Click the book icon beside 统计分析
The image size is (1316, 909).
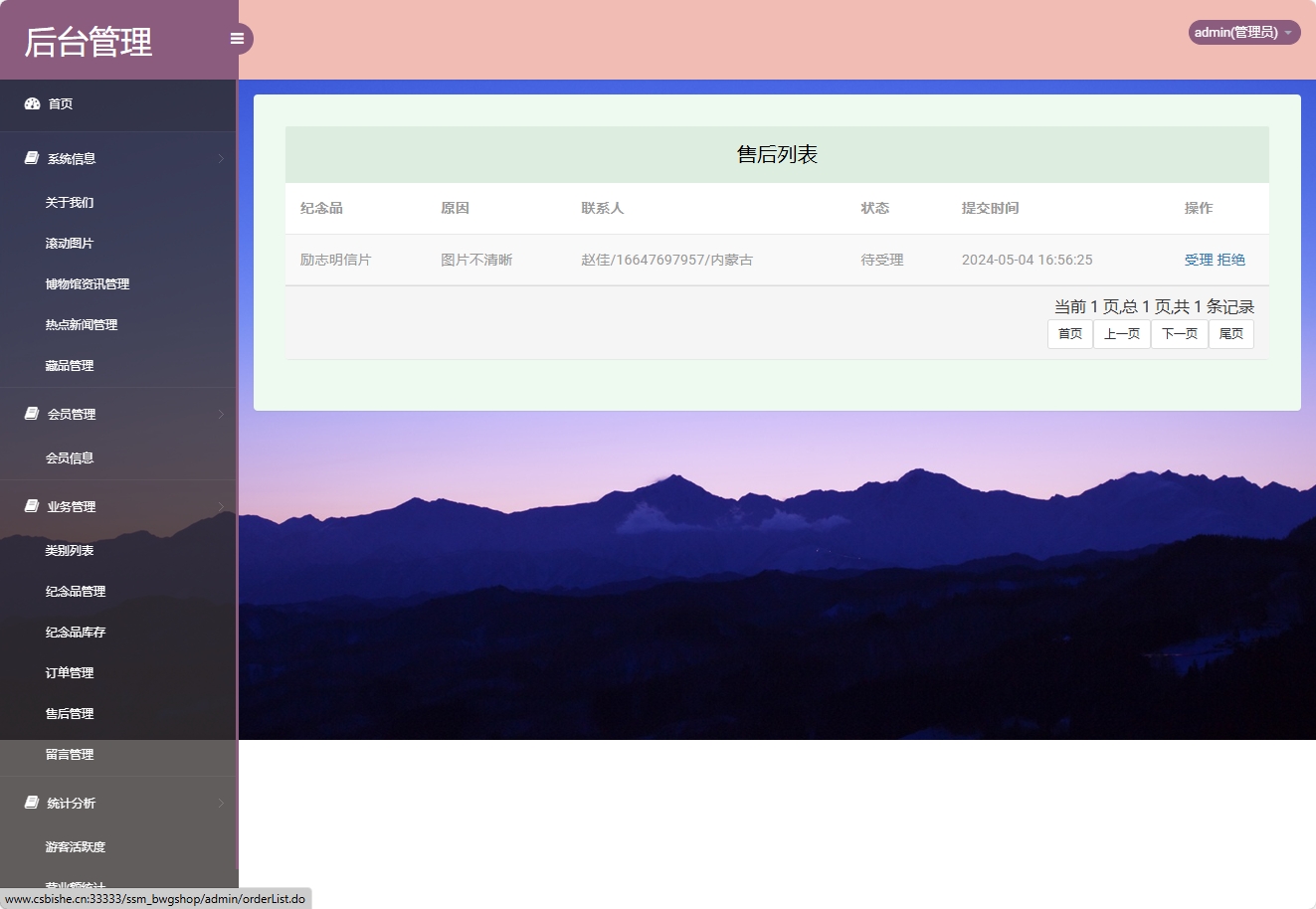tap(32, 803)
